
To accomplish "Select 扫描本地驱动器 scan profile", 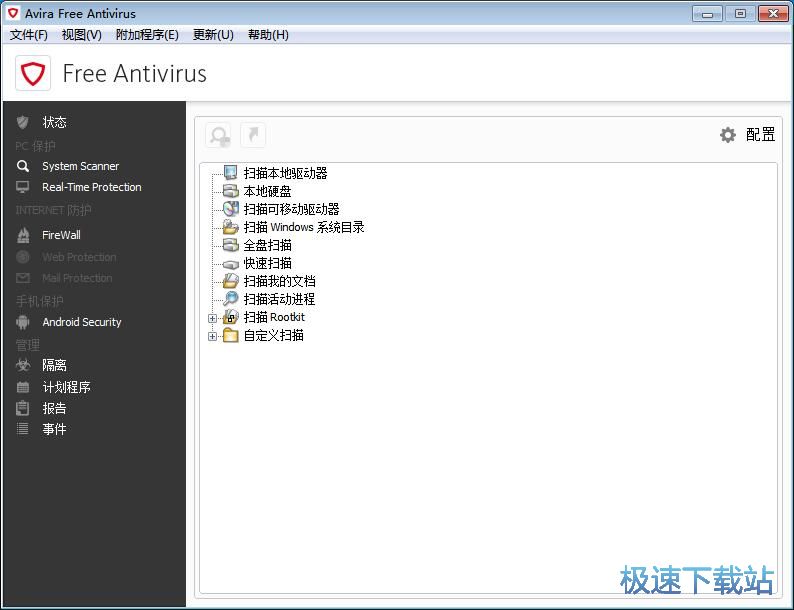I will 286,173.
